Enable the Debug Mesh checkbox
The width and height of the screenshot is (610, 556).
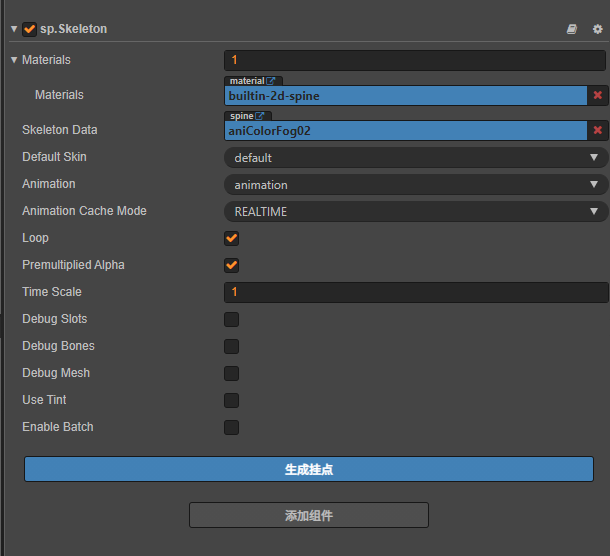(231, 373)
